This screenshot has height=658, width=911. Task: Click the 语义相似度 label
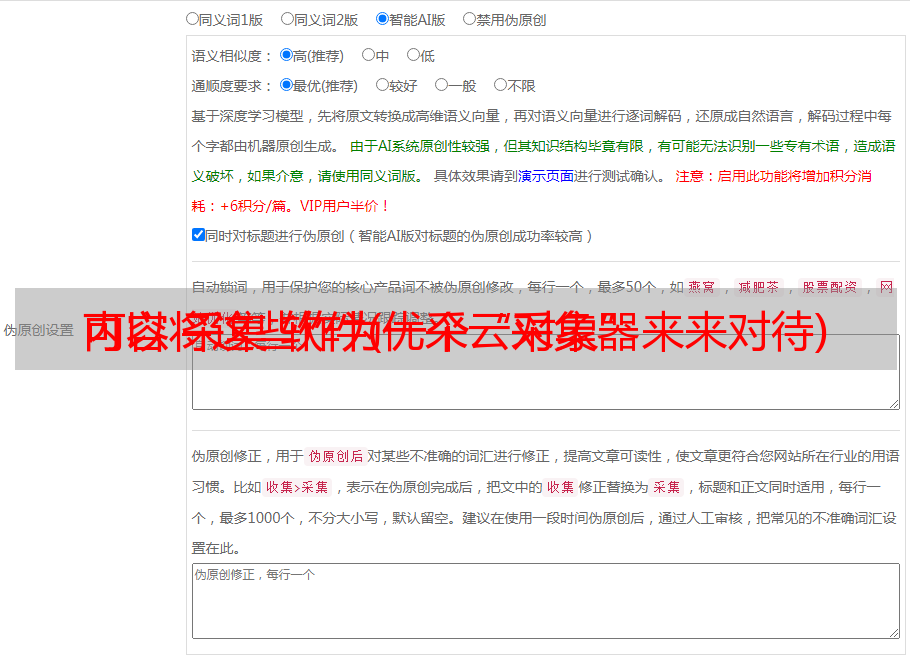pyautogui.click(x=232, y=56)
